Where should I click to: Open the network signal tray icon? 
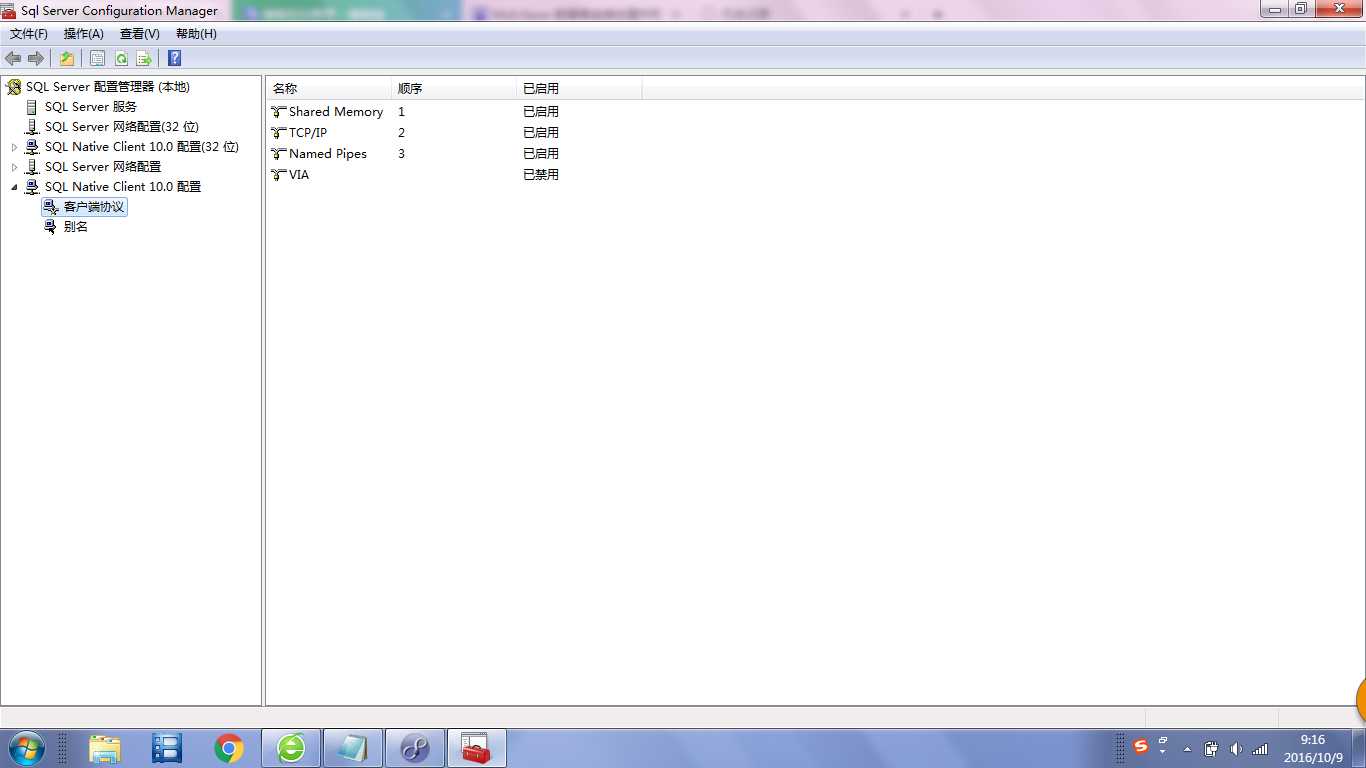pos(1260,749)
